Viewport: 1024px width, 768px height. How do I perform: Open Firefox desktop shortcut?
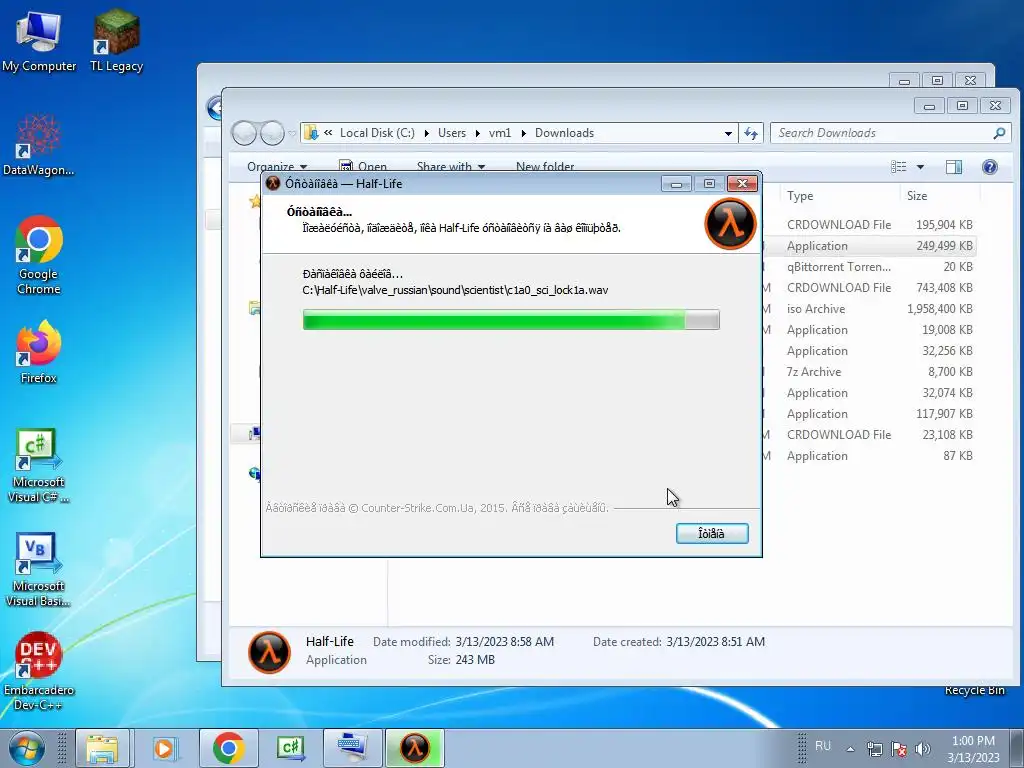coord(39,351)
